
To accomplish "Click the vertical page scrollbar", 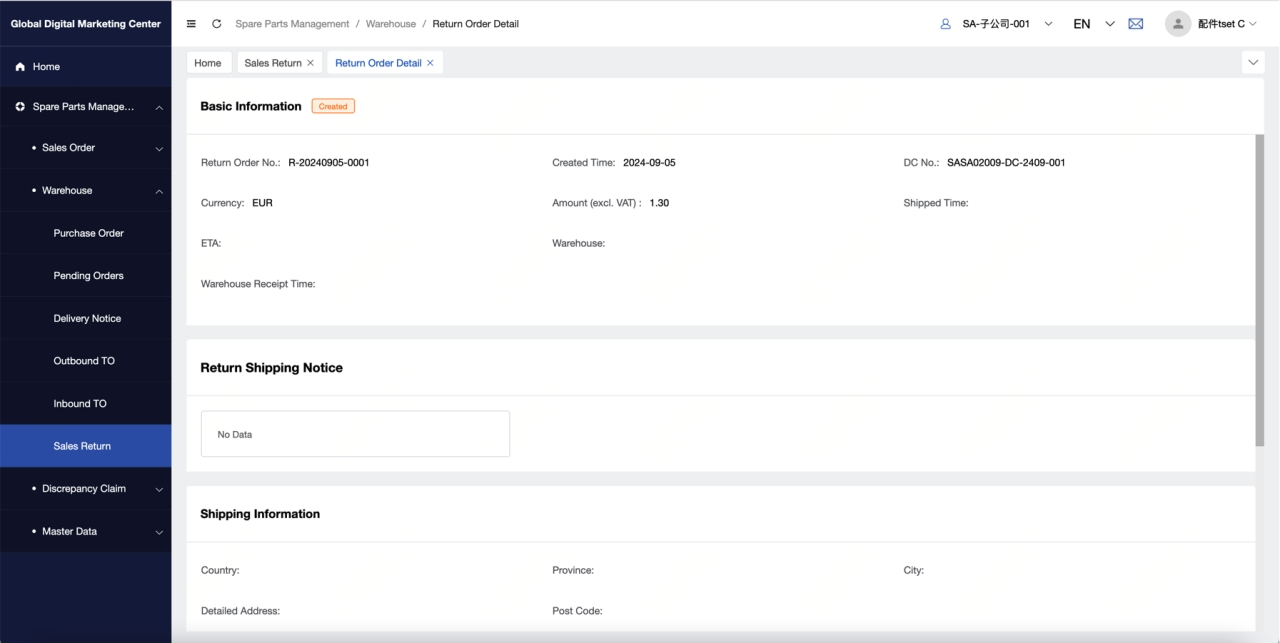I will 1259,290.
